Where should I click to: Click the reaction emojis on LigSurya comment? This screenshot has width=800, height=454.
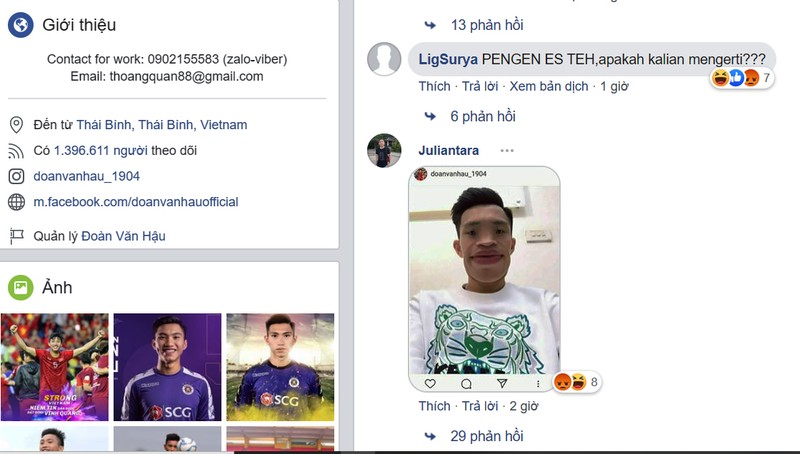tap(742, 78)
